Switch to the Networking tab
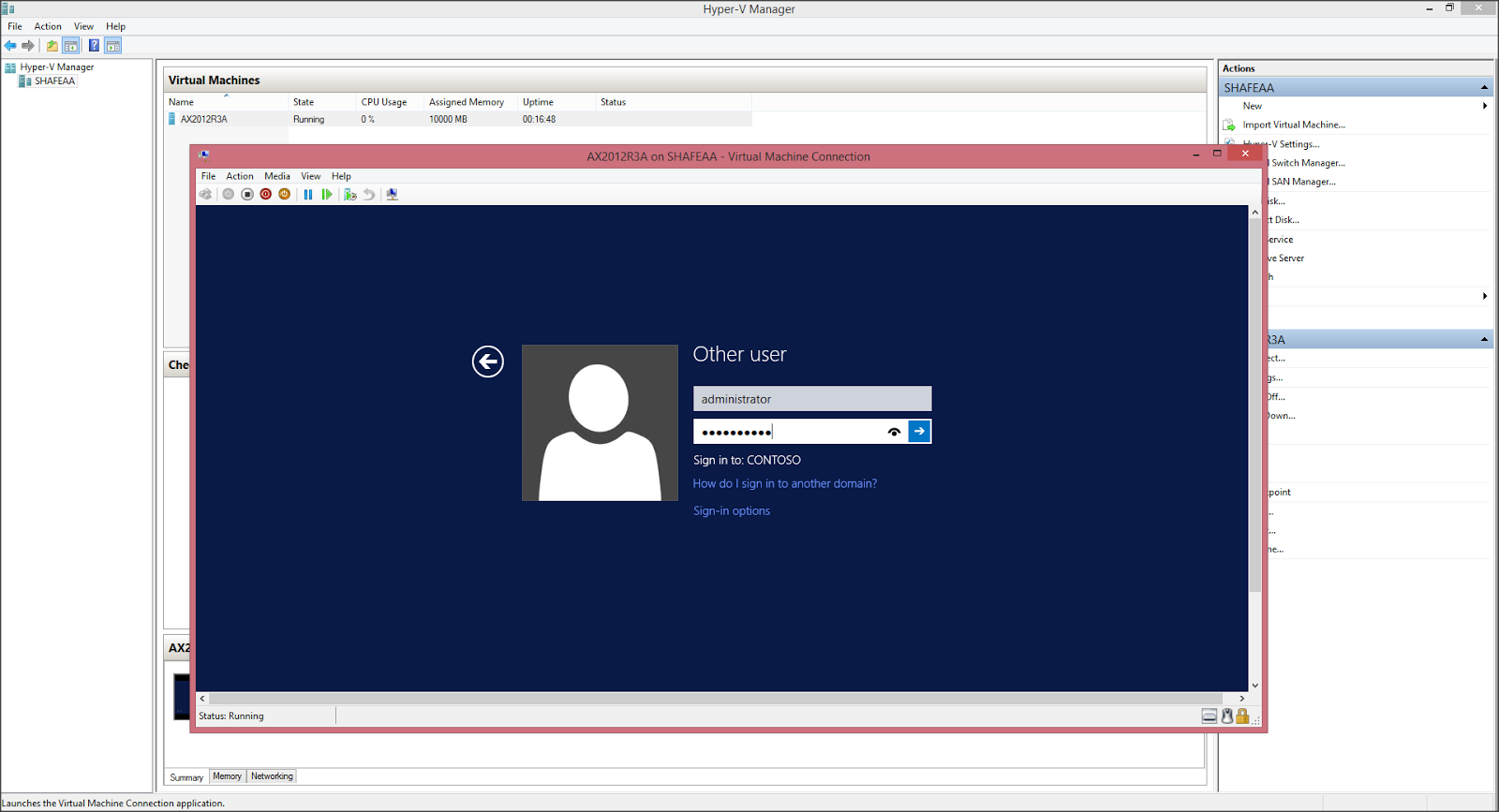 point(272,776)
